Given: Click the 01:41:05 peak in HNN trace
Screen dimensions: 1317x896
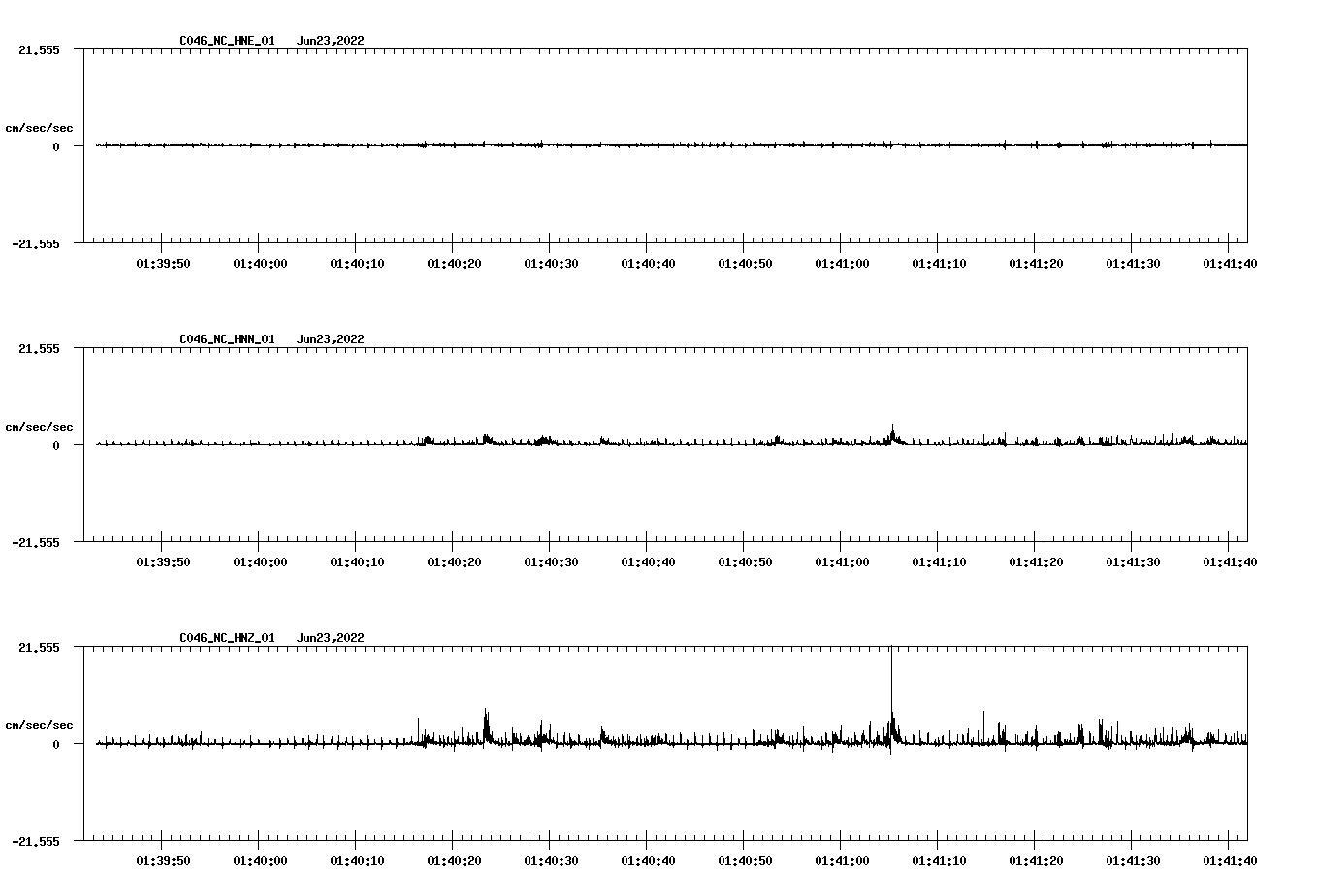Looking at the screenshot, I should click(x=893, y=434).
